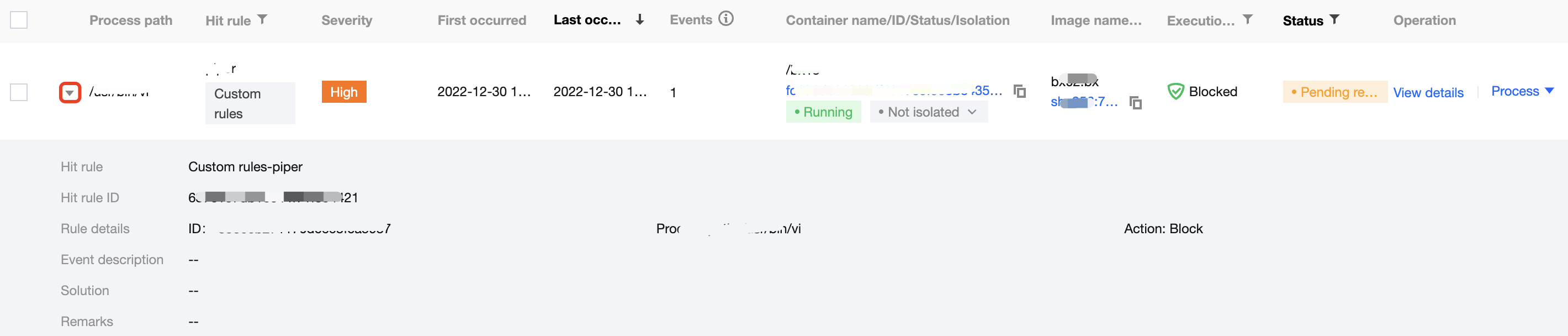Copy the image ID
Screen dimensions: 1568x336
click(x=1135, y=102)
